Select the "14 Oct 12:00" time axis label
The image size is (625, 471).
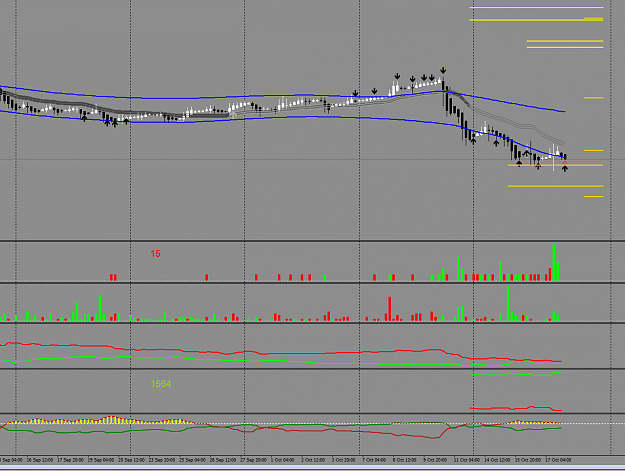(x=497, y=460)
